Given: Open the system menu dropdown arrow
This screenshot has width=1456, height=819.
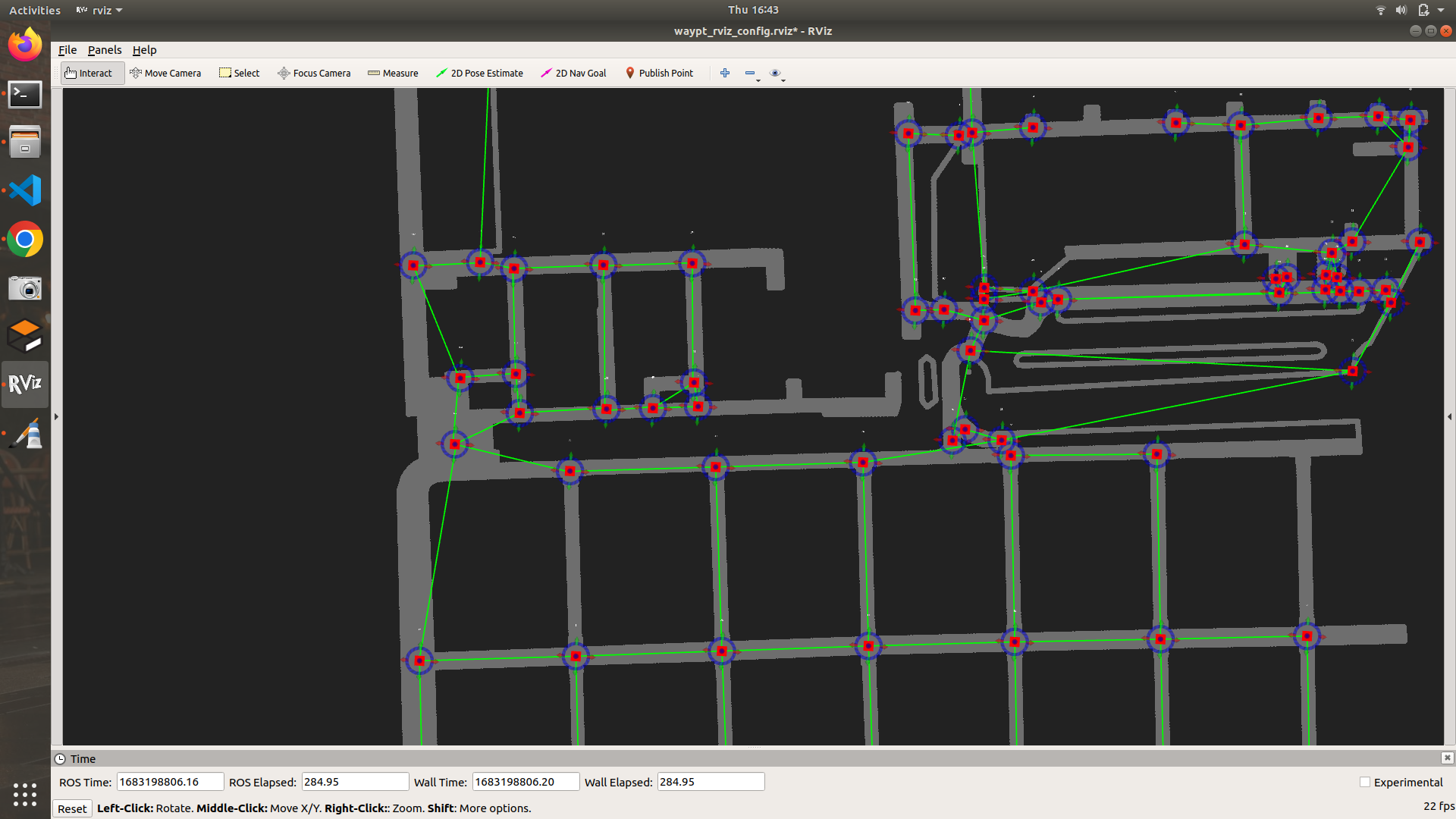Looking at the screenshot, I should point(1441,10).
